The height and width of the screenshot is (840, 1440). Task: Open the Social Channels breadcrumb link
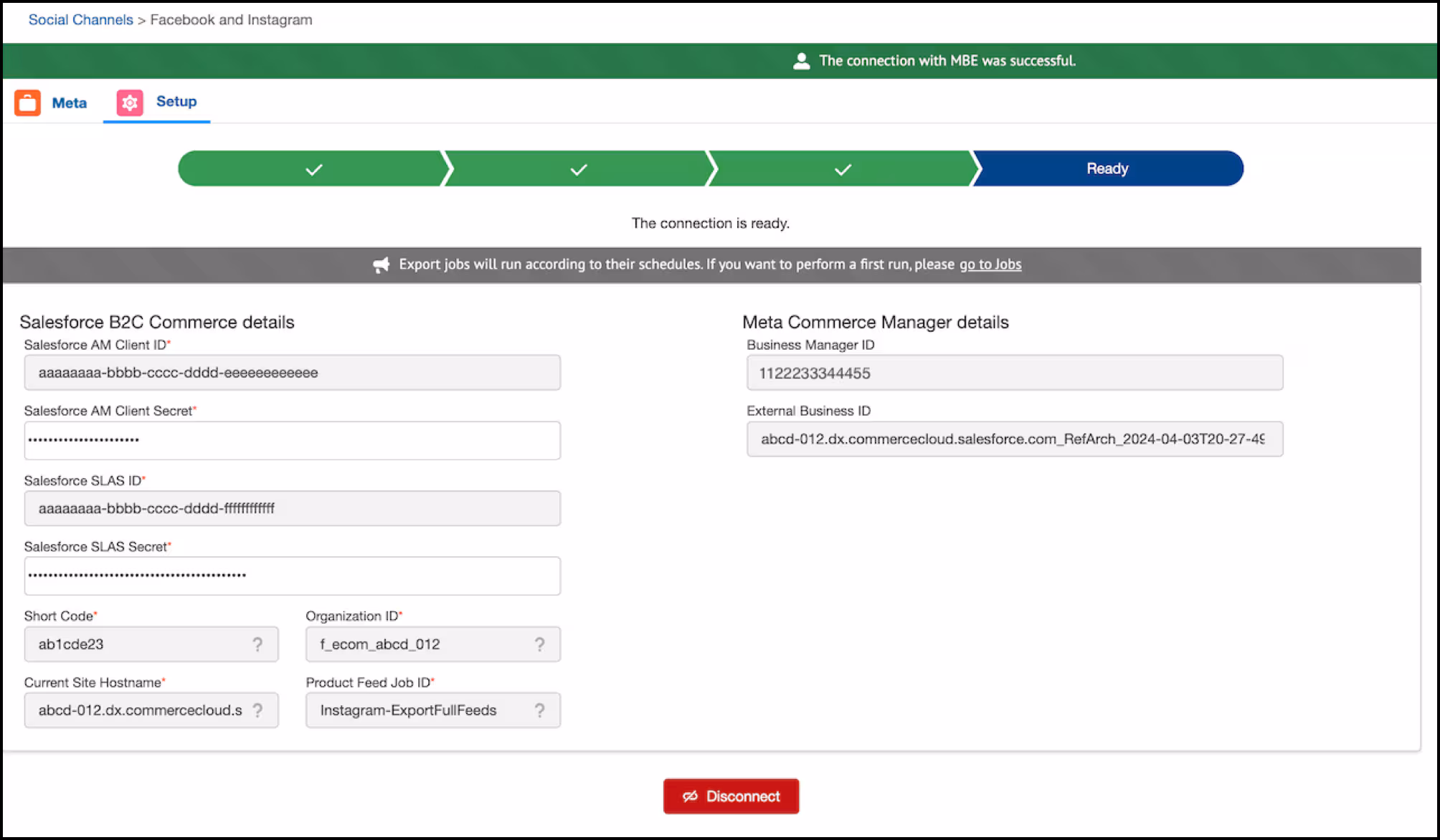[80, 19]
